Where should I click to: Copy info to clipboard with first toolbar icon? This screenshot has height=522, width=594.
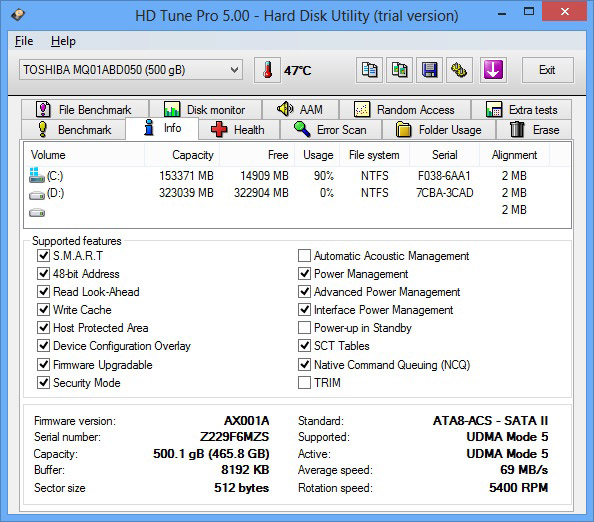369,70
